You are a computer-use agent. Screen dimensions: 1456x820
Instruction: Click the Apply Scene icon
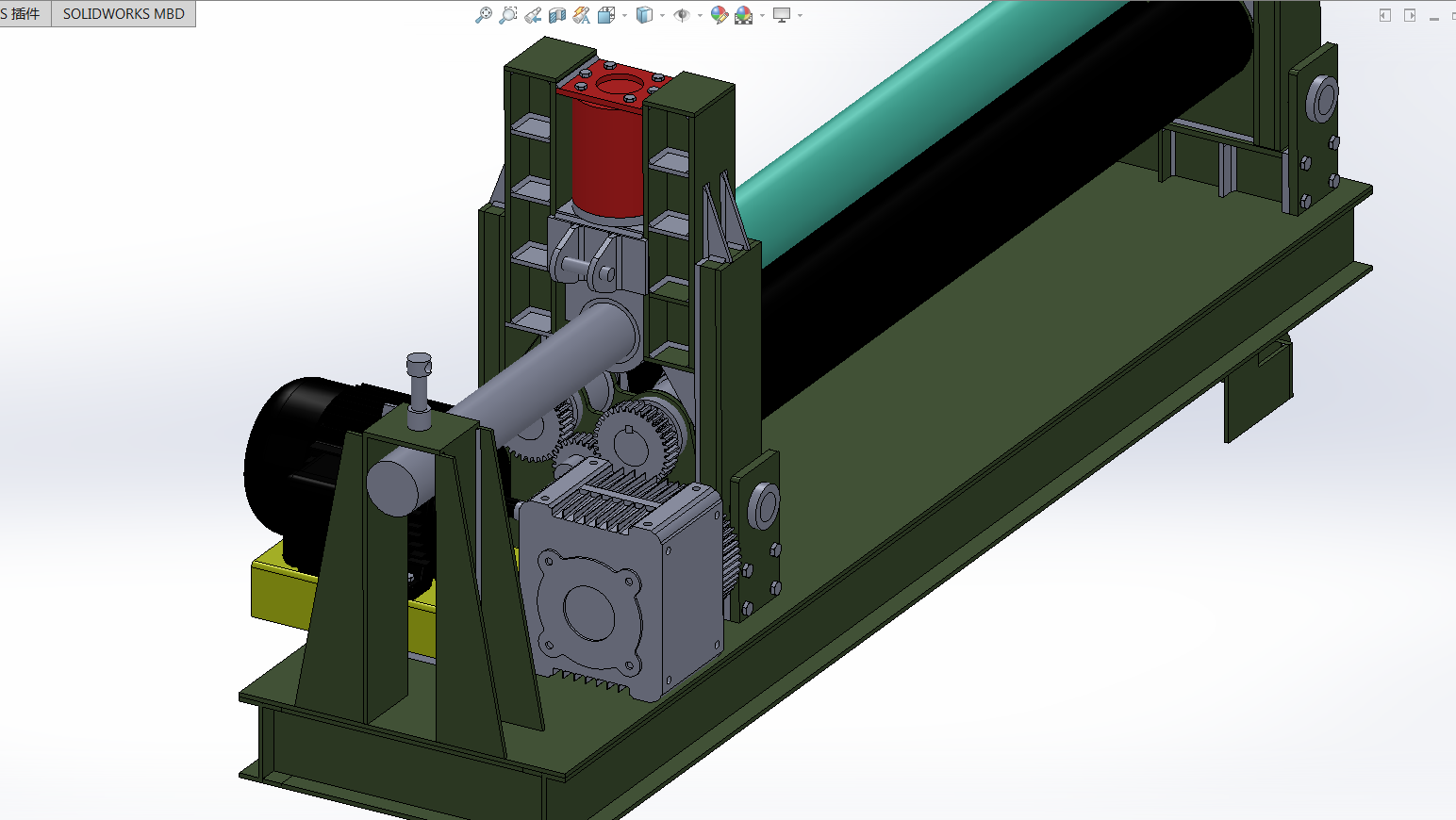click(744, 15)
